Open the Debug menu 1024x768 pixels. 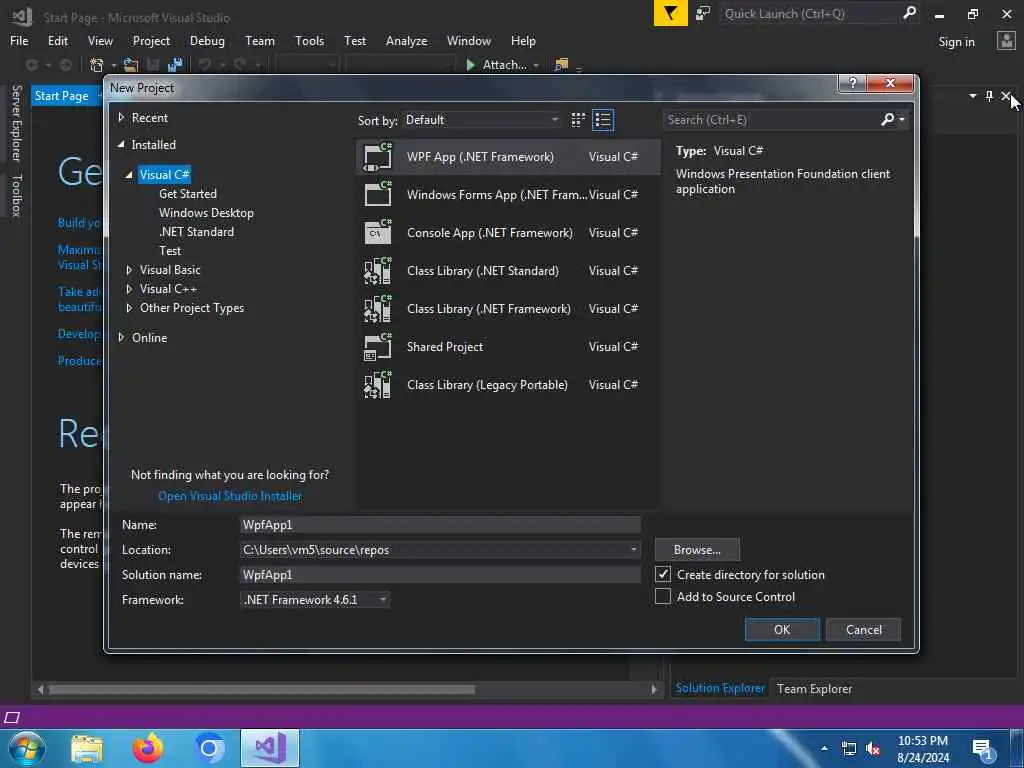(x=207, y=40)
